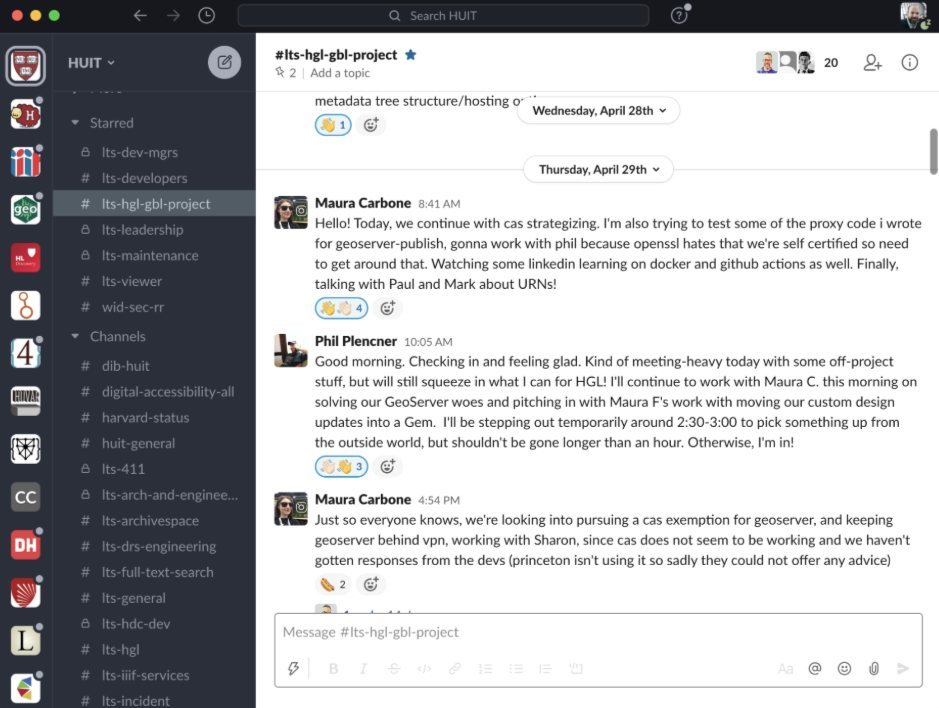Select the lts-hgl-gbl-project channel in sidebar

[155, 204]
